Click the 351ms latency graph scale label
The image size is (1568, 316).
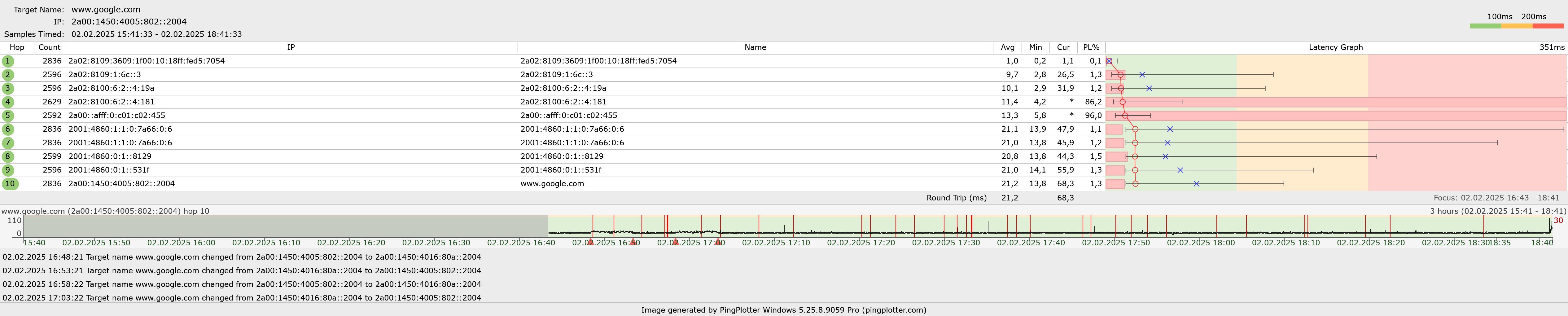(x=1552, y=47)
